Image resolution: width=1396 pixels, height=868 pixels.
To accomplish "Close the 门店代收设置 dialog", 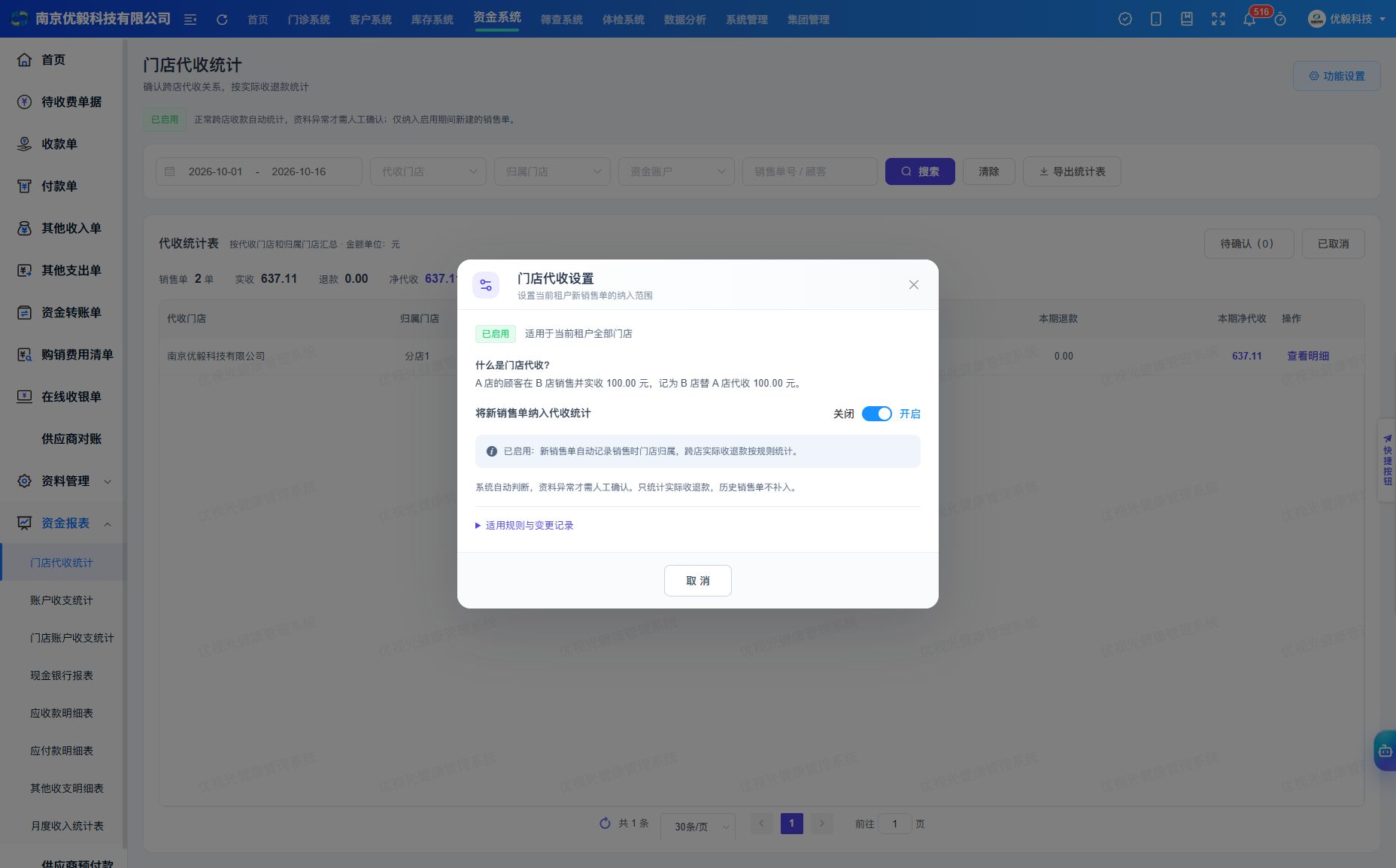I will pyautogui.click(x=914, y=284).
